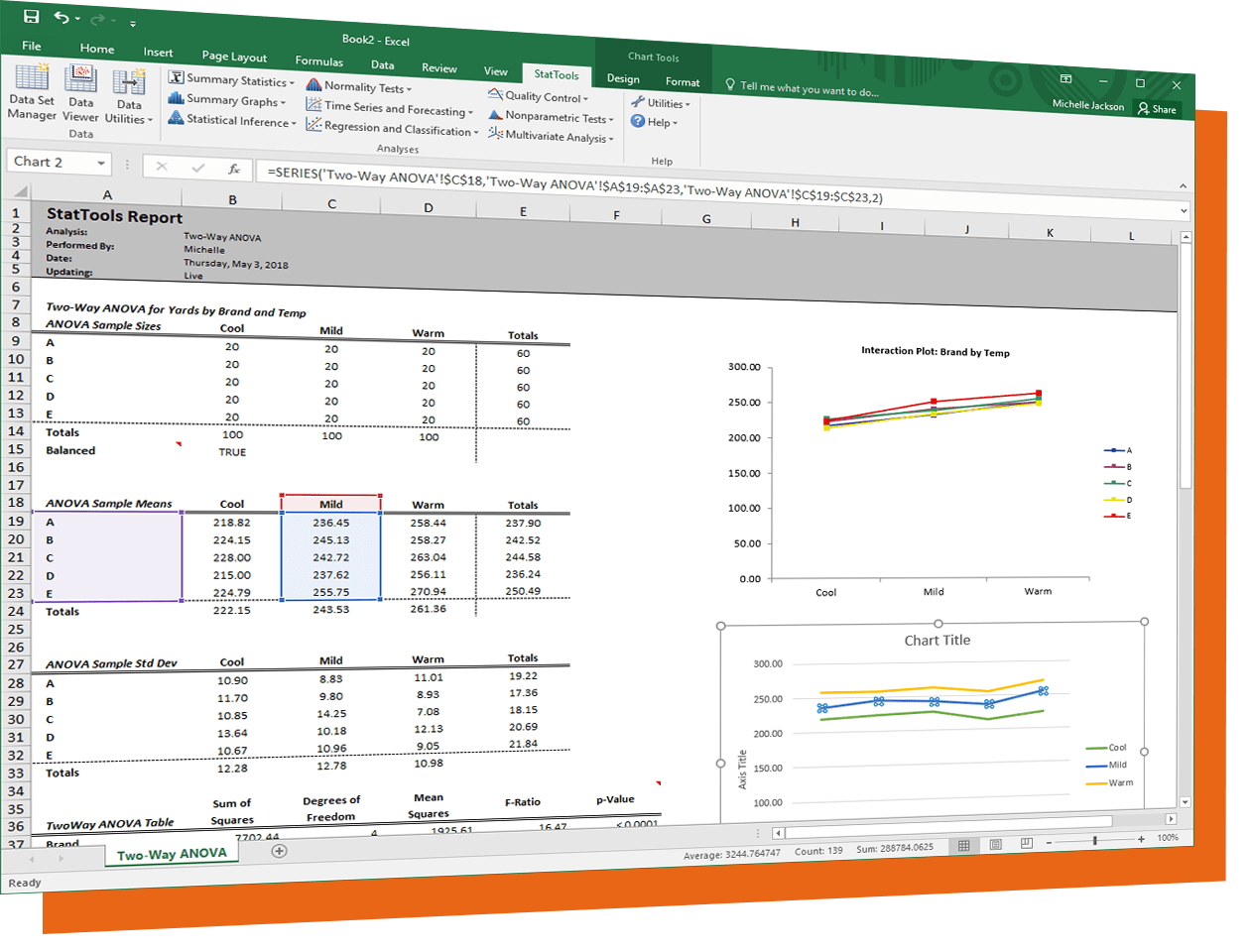Click legend entry E in interaction plot
This screenshot has width=1253, height=952.
(x=1118, y=516)
